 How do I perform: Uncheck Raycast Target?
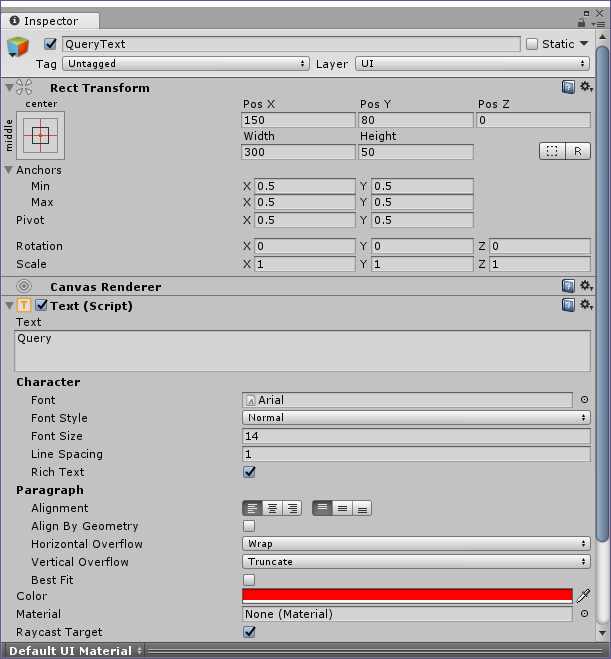[x=249, y=632]
